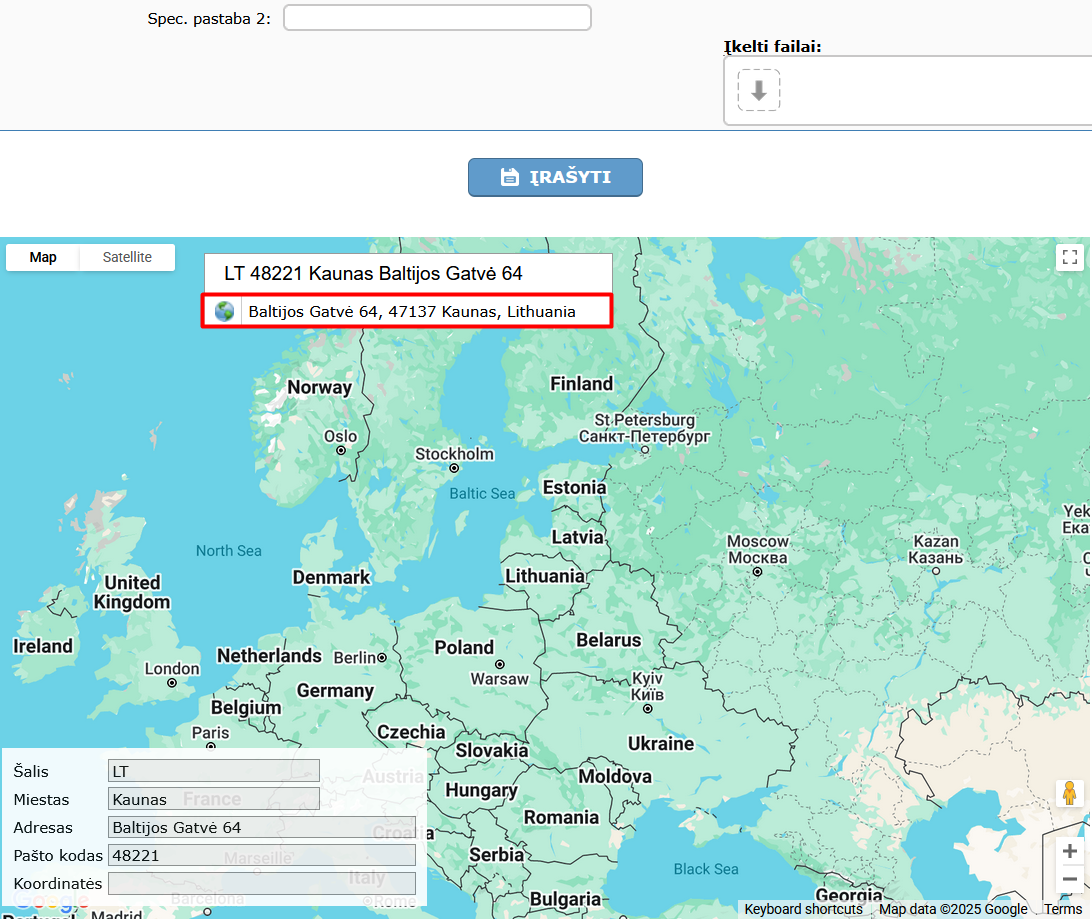The height and width of the screenshot is (921, 1092).
Task: Switch to Map view tab
Action: pos(42,257)
